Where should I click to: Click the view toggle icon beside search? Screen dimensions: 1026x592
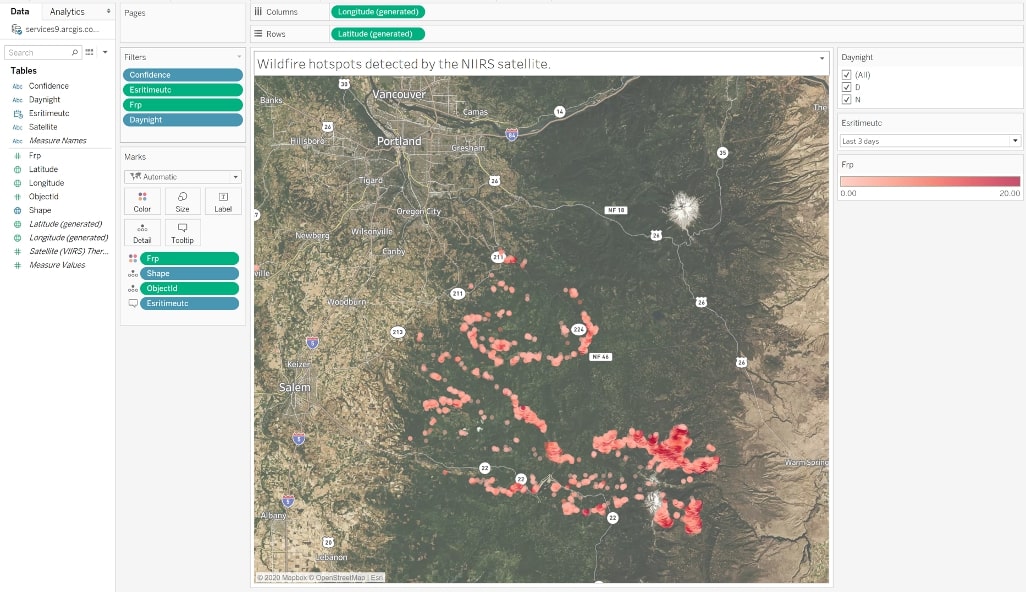click(90, 52)
